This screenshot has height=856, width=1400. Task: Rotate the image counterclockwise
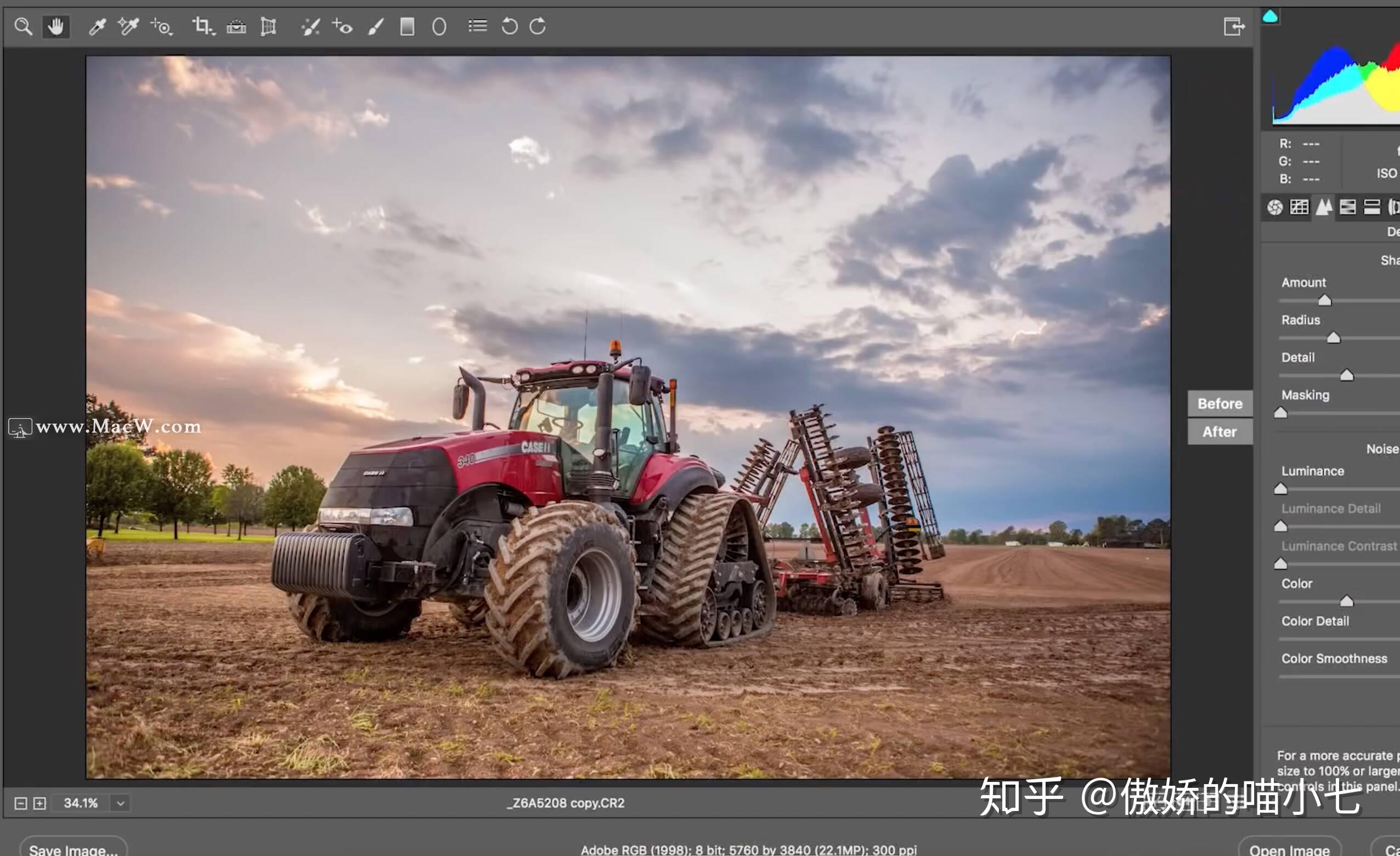point(509,26)
